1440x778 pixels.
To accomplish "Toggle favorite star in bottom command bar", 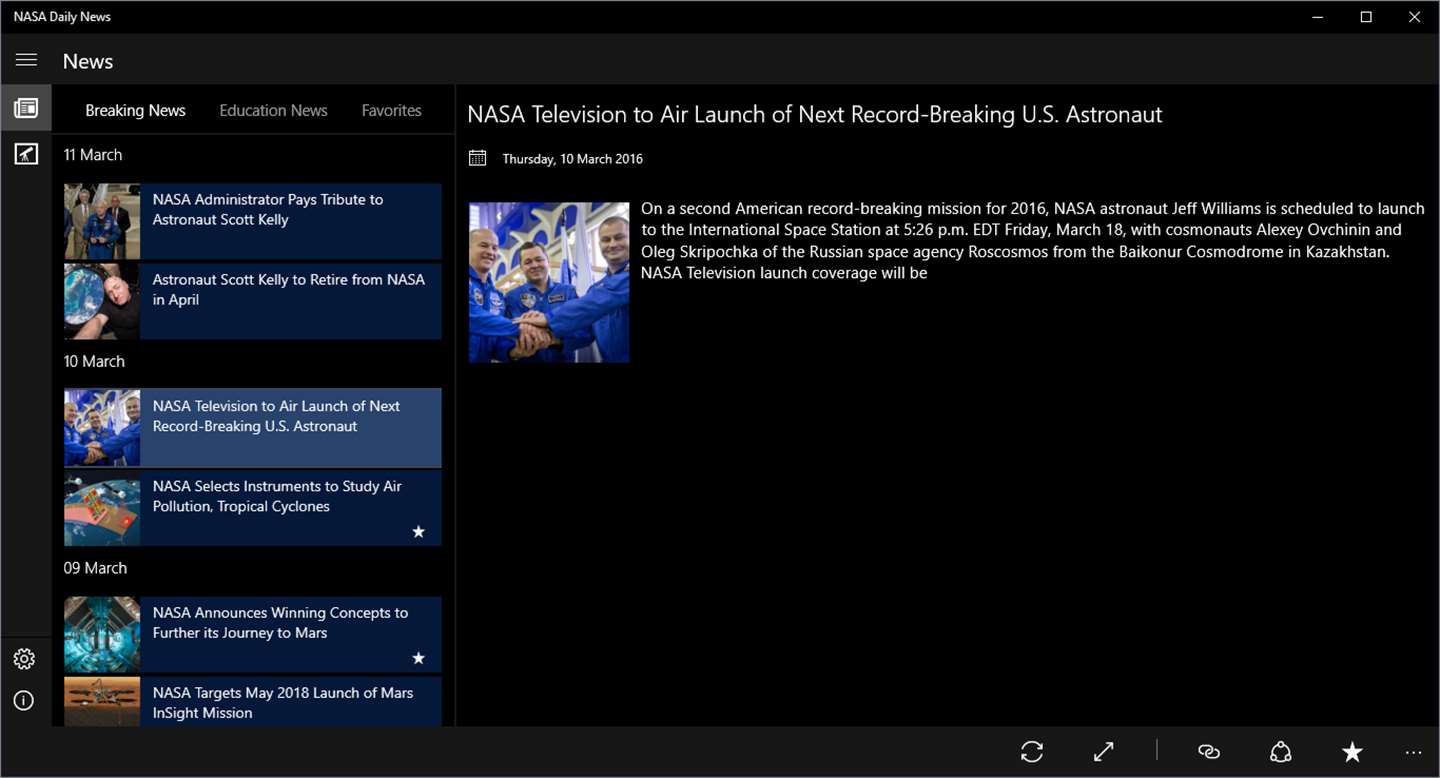I will click(1352, 752).
